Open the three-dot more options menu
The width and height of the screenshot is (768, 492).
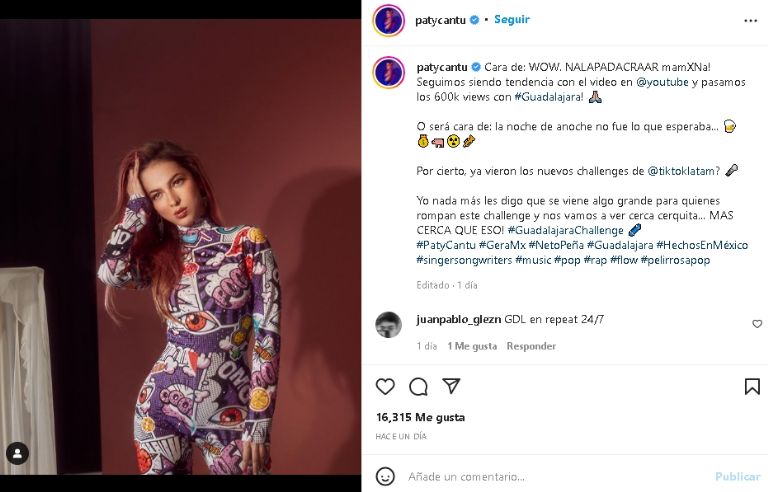pos(750,20)
